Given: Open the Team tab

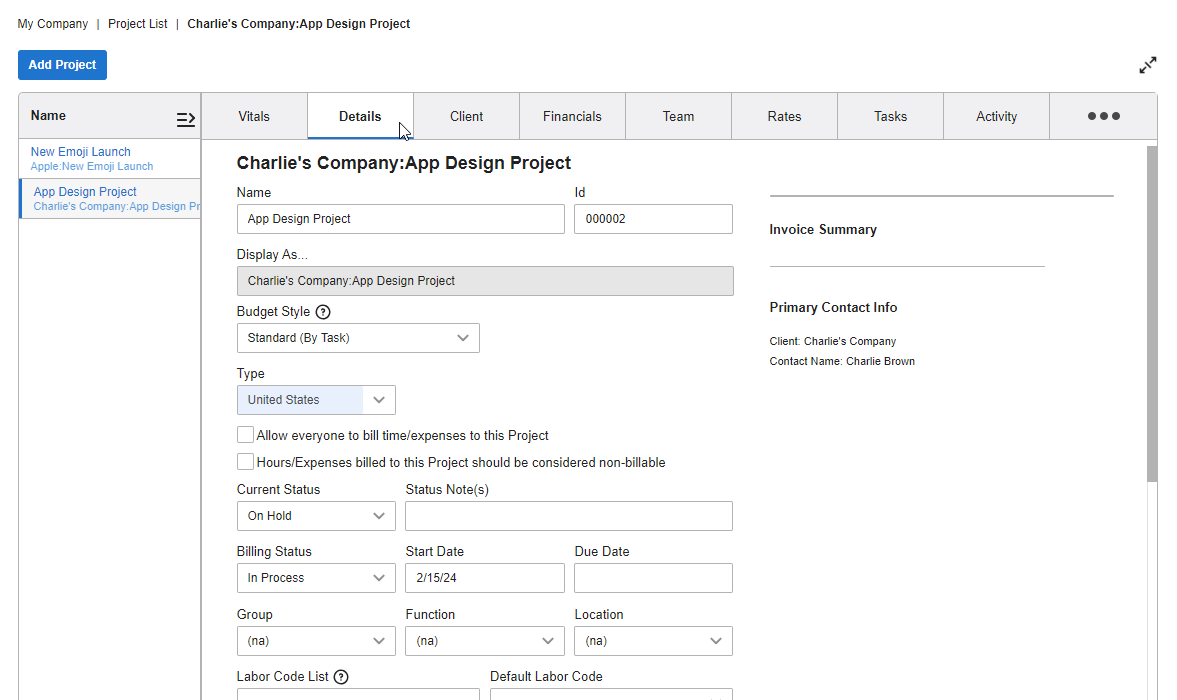Looking at the screenshot, I should click(678, 116).
